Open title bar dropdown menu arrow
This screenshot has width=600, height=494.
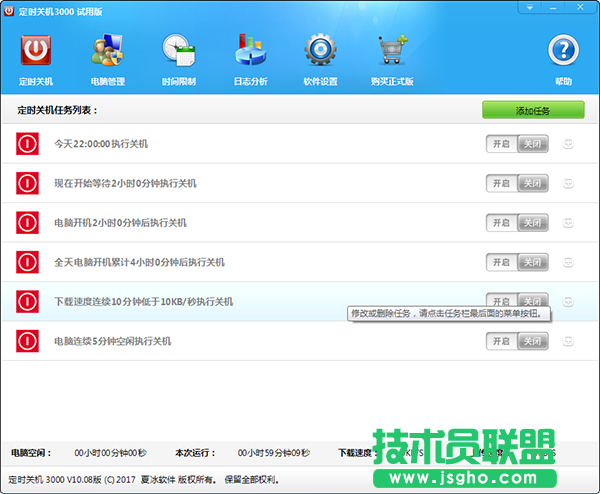(530, 7)
